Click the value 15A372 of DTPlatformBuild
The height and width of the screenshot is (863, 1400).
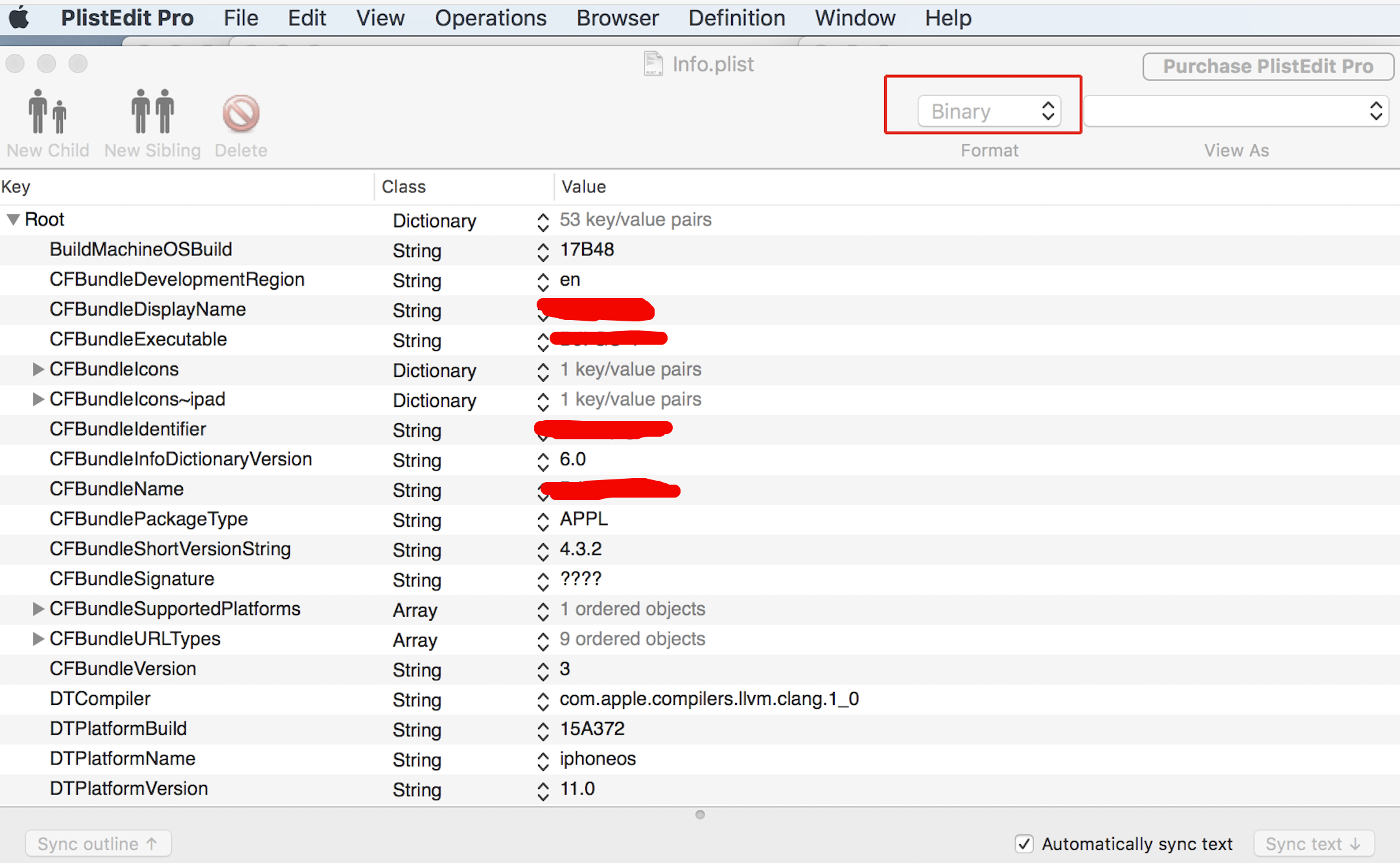(x=592, y=728)
